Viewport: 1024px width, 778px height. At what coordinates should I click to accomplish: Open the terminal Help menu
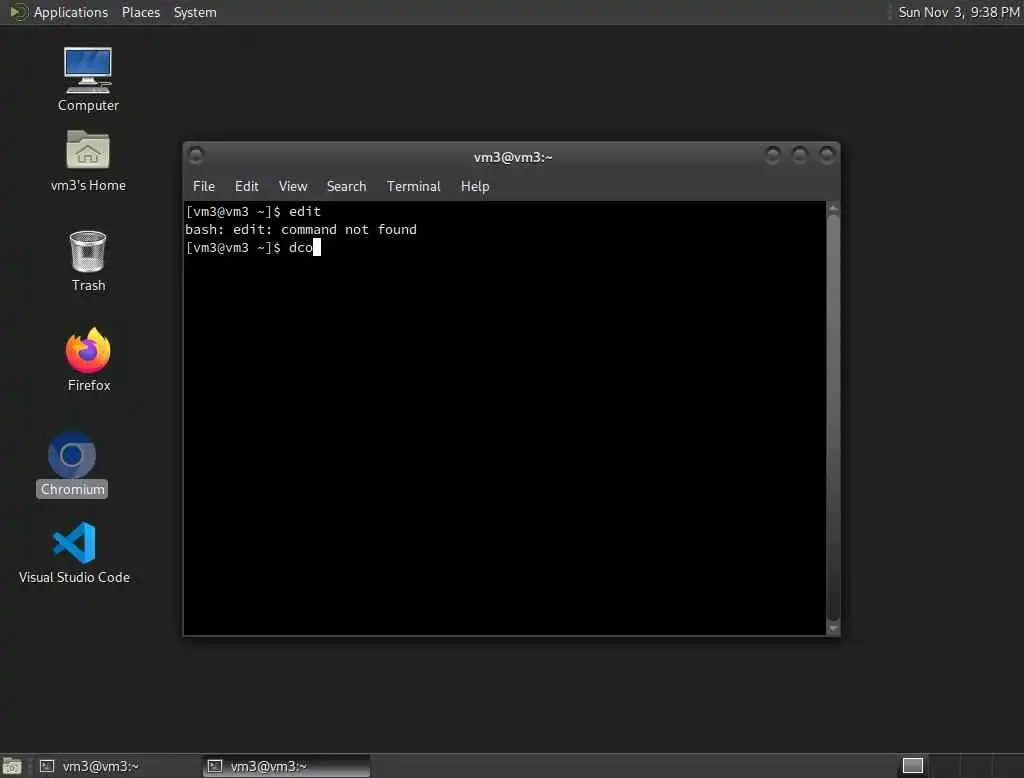tap(475, 186)
